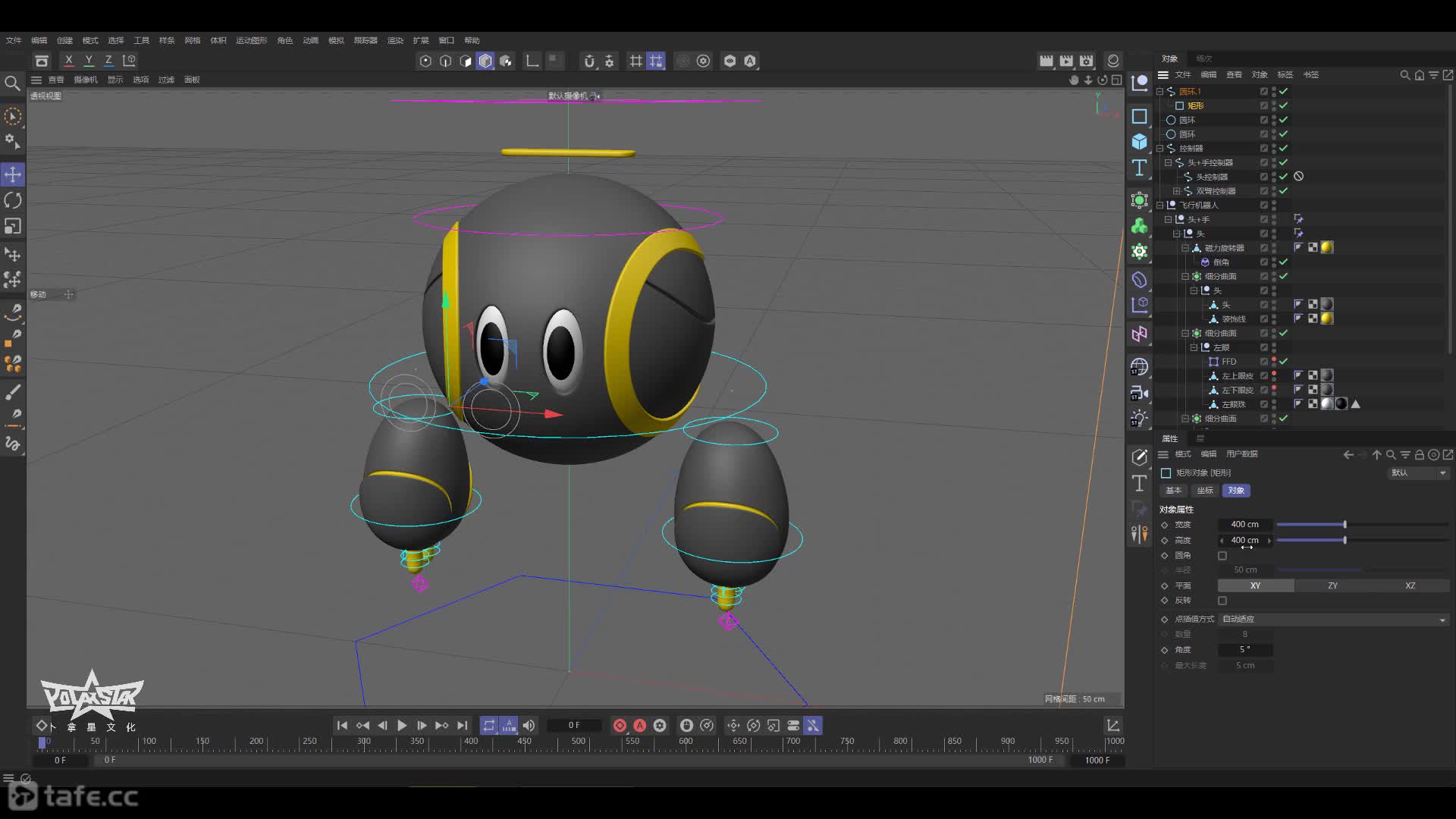
Task: Enable the 圆角 (rounding) checkbox
Action: click(x=1222, y=556)
